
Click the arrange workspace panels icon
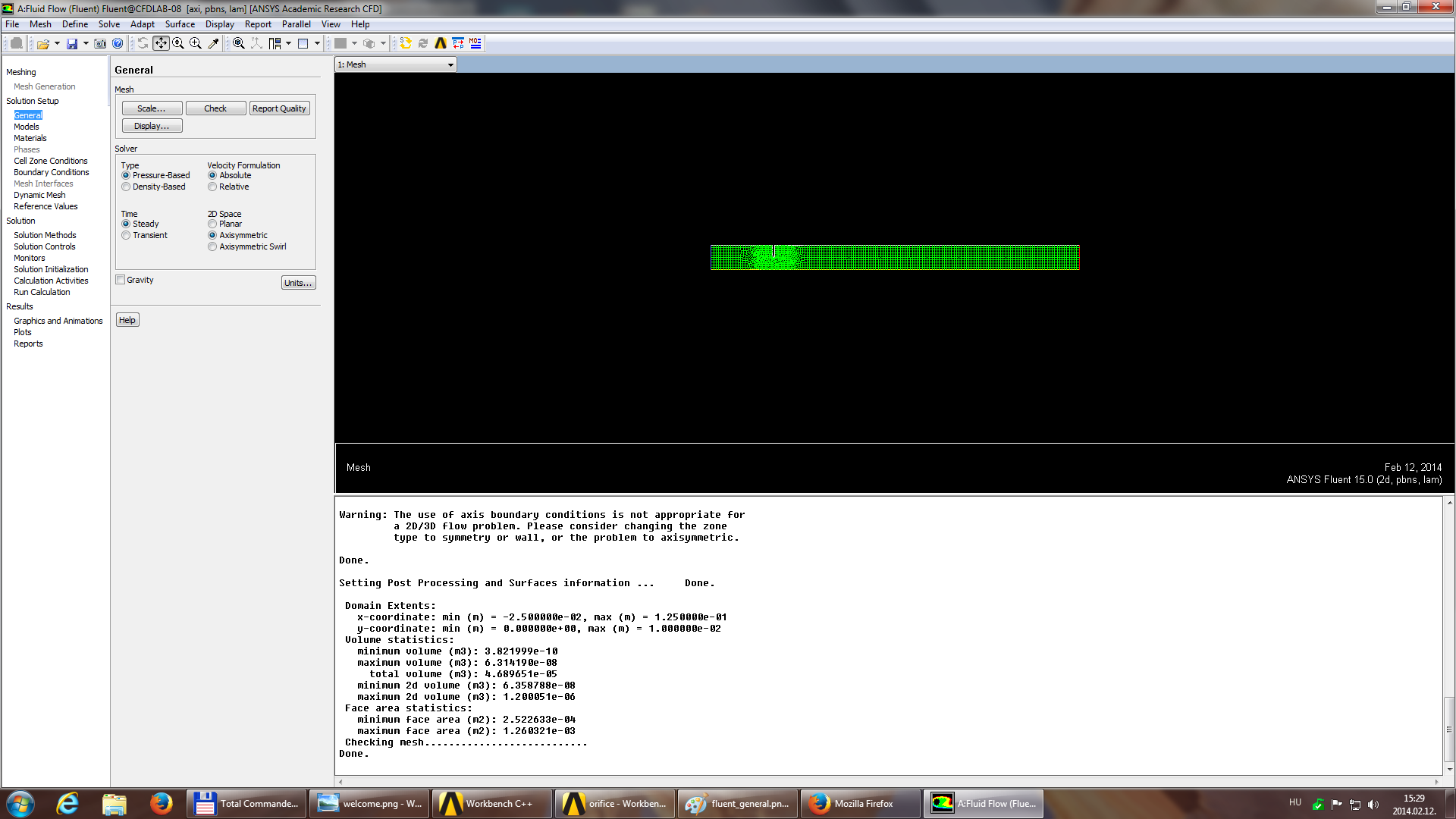click(275, 43)
